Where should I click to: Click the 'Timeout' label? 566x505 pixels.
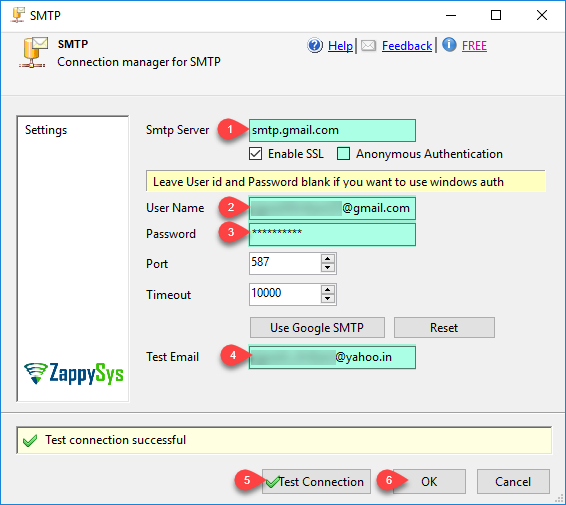169,295
